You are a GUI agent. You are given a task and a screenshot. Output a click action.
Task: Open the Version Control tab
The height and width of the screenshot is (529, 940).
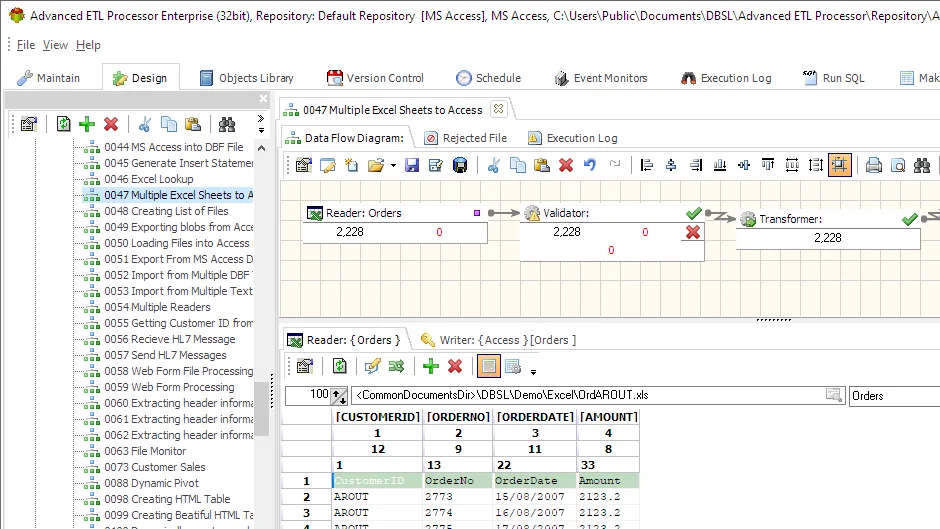tap(375, 78)
